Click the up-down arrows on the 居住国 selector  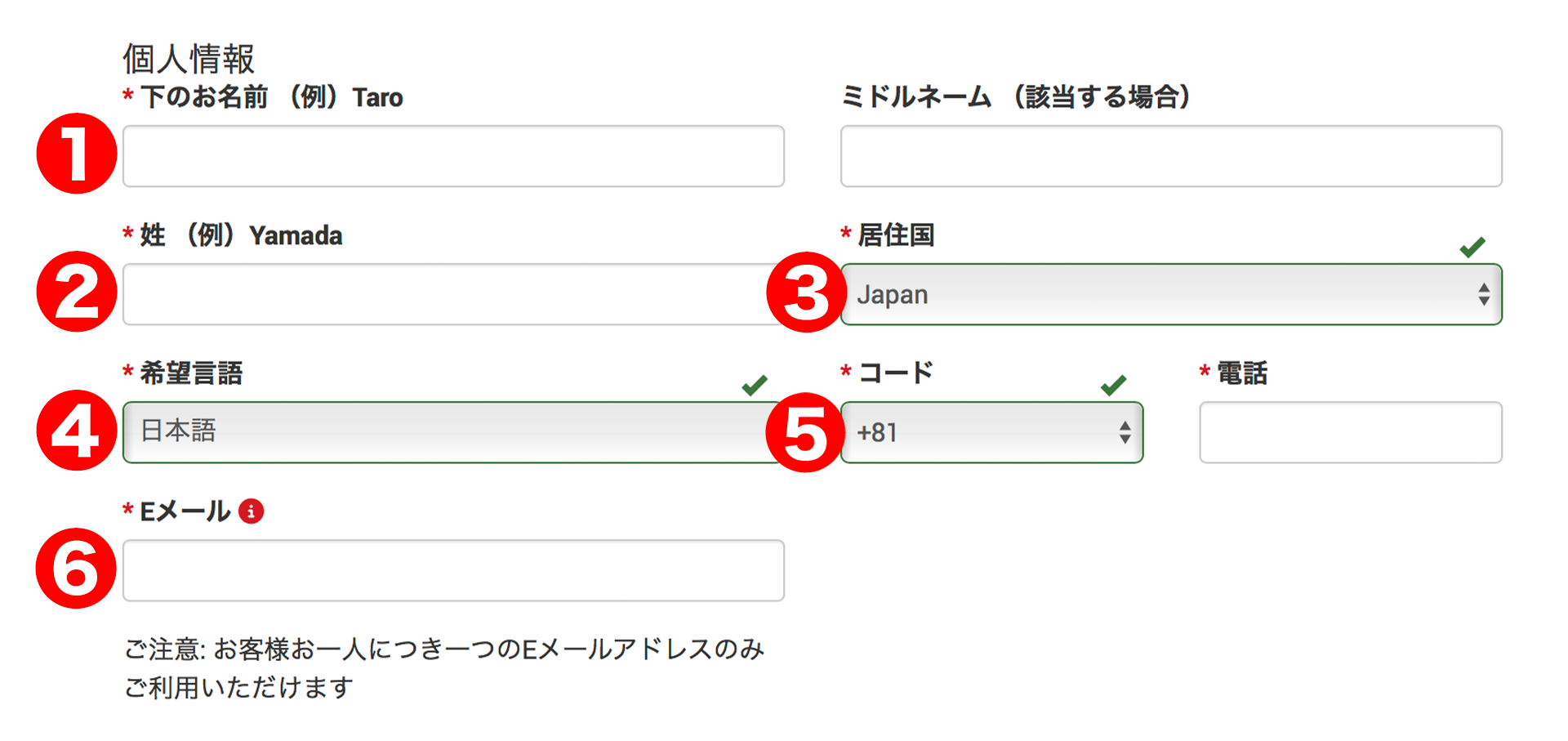point(1483,294)
